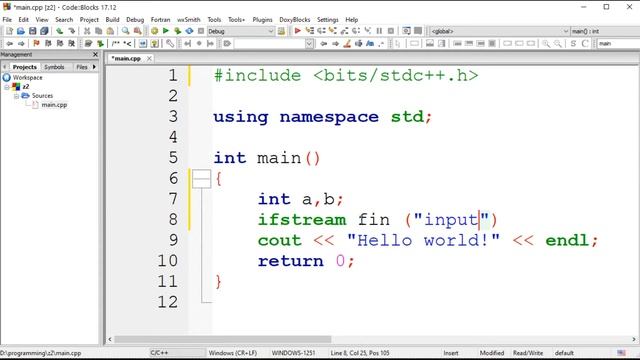This screenshot has height=360, width=640.
Task: Click line number 9 in the margin
Action: click(173, 240)
